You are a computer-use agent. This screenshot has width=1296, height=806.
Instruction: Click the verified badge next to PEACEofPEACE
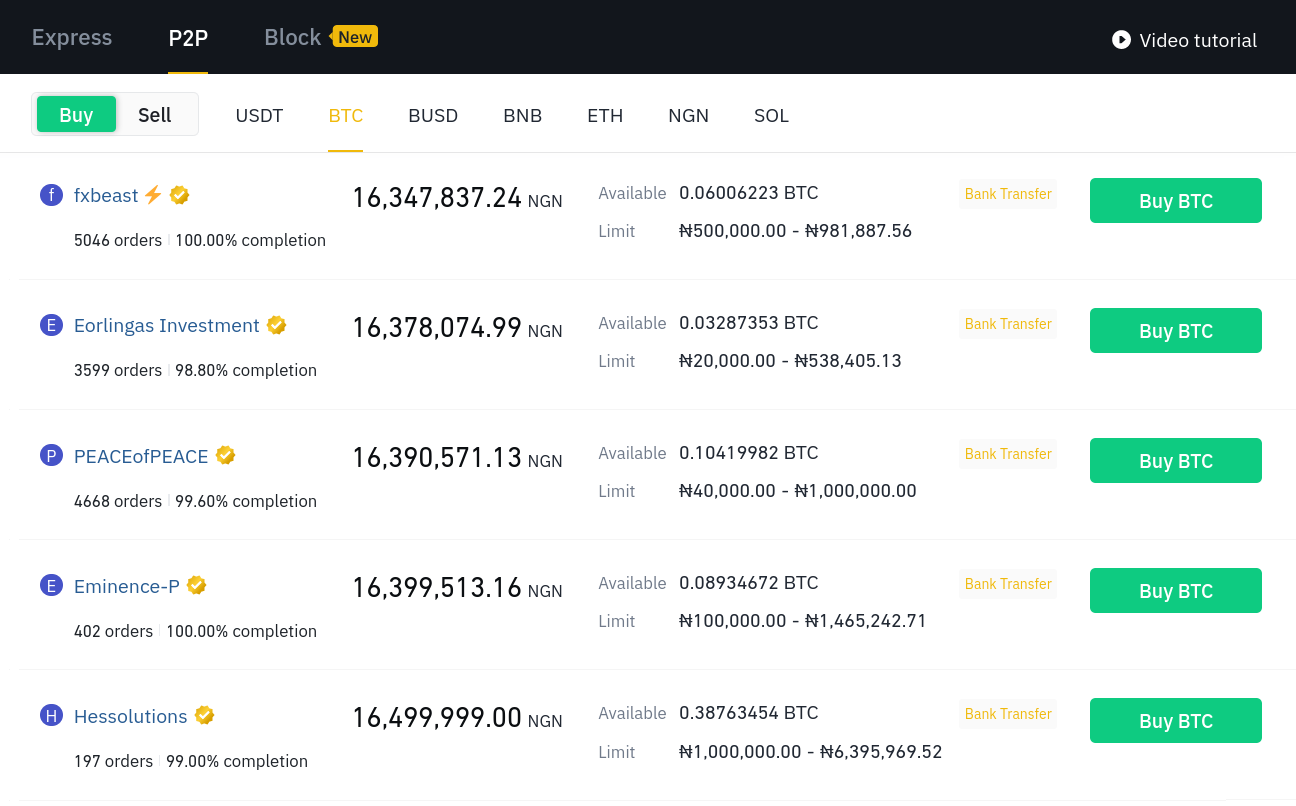click(x=226, y=455)
